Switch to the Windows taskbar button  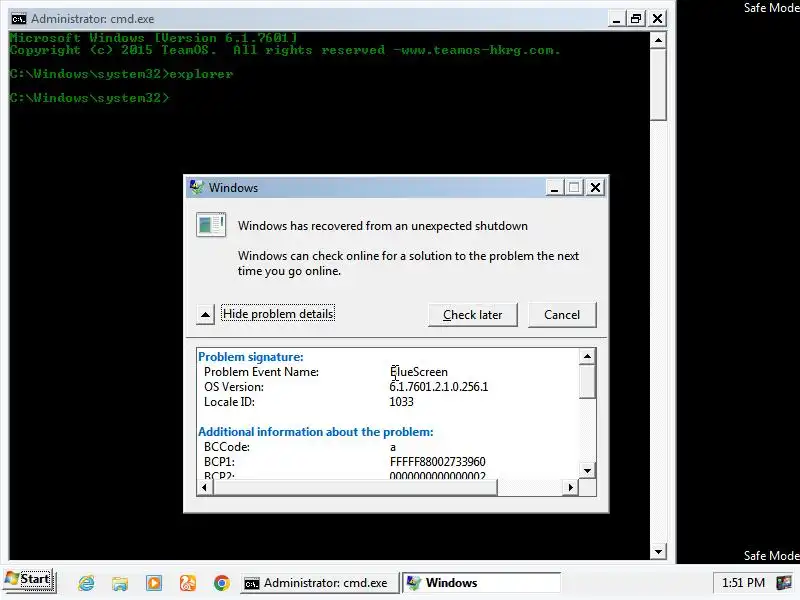481,583
